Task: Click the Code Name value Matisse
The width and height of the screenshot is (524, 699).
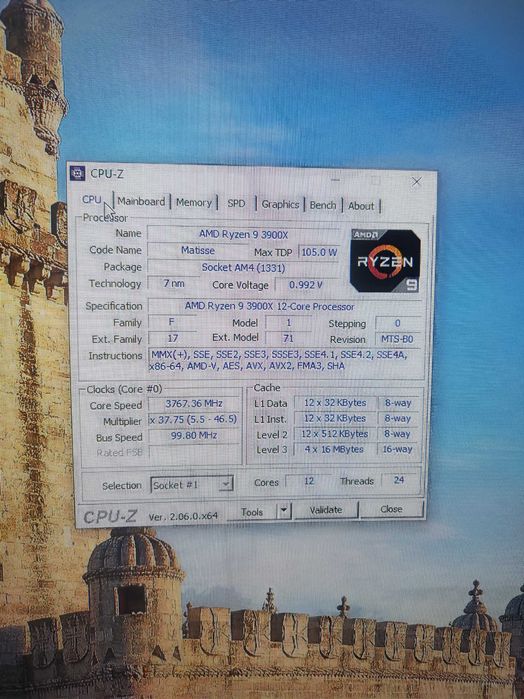Action: tap(198, 251)
